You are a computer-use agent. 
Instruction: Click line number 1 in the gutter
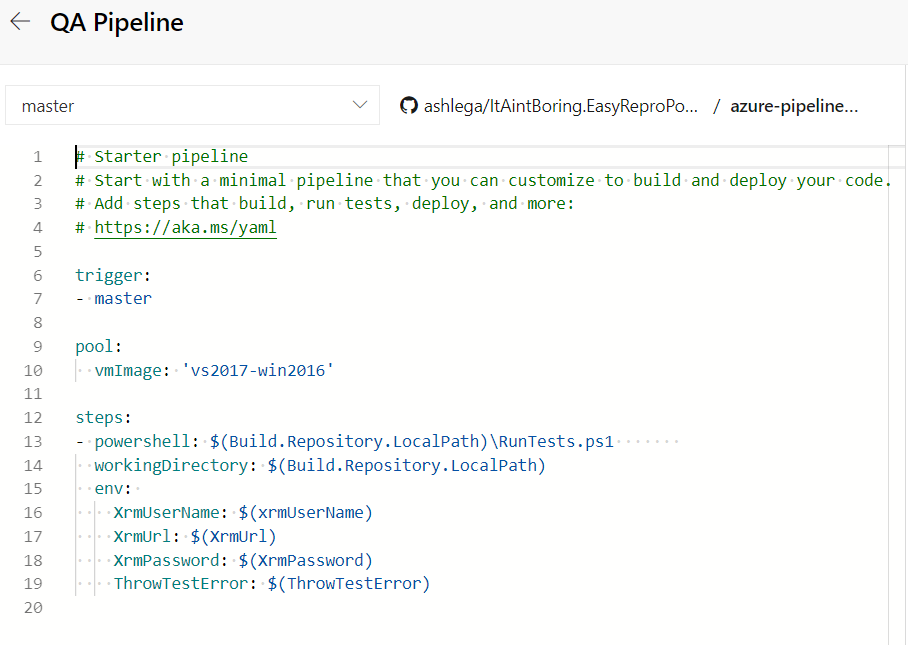(x=37, y=157)
